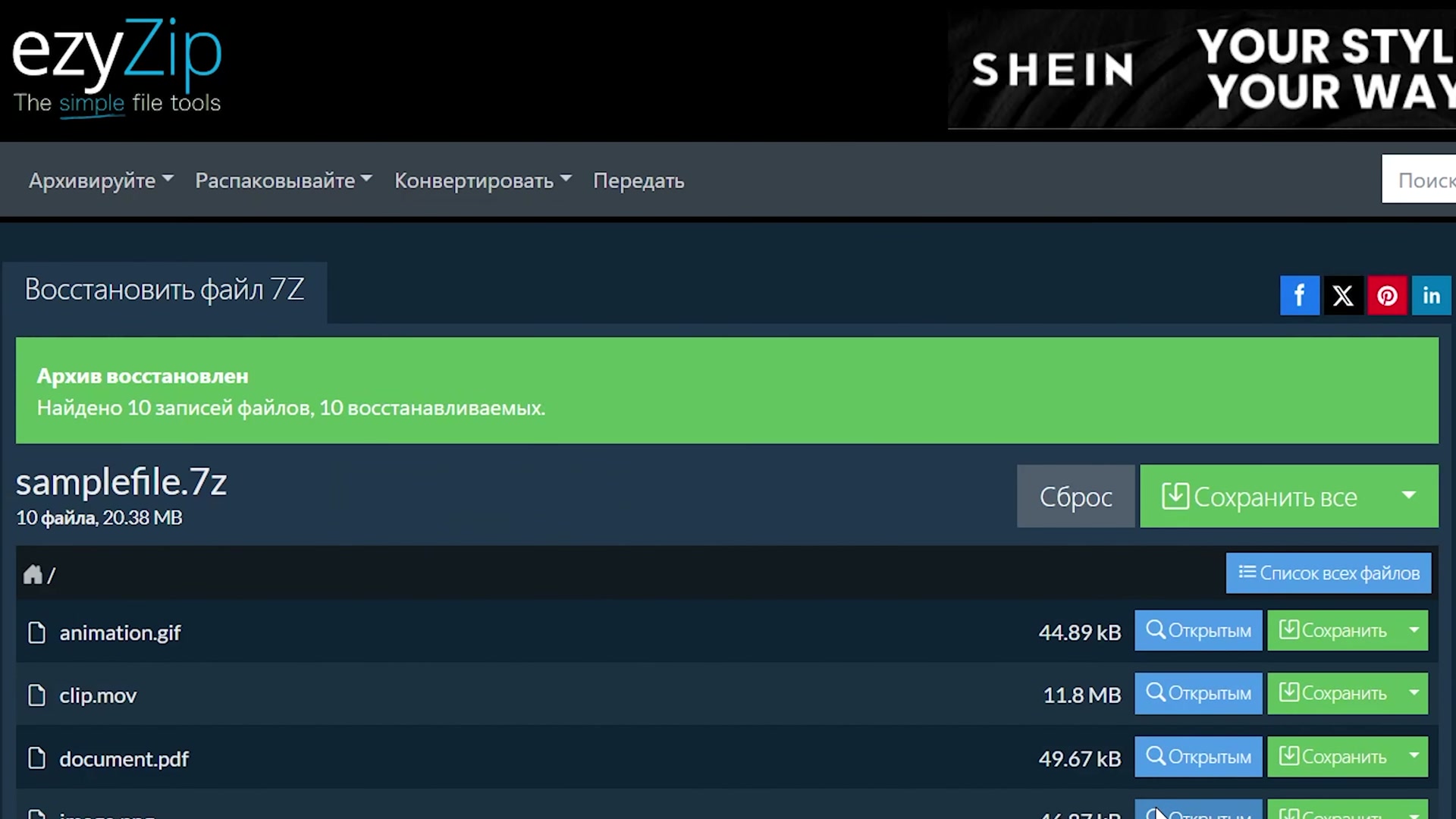This screenshot has width=1456, height=819.
Task: Click the LinkedIn share icon
Action: pyautogui.click(x=1431, y=295)
